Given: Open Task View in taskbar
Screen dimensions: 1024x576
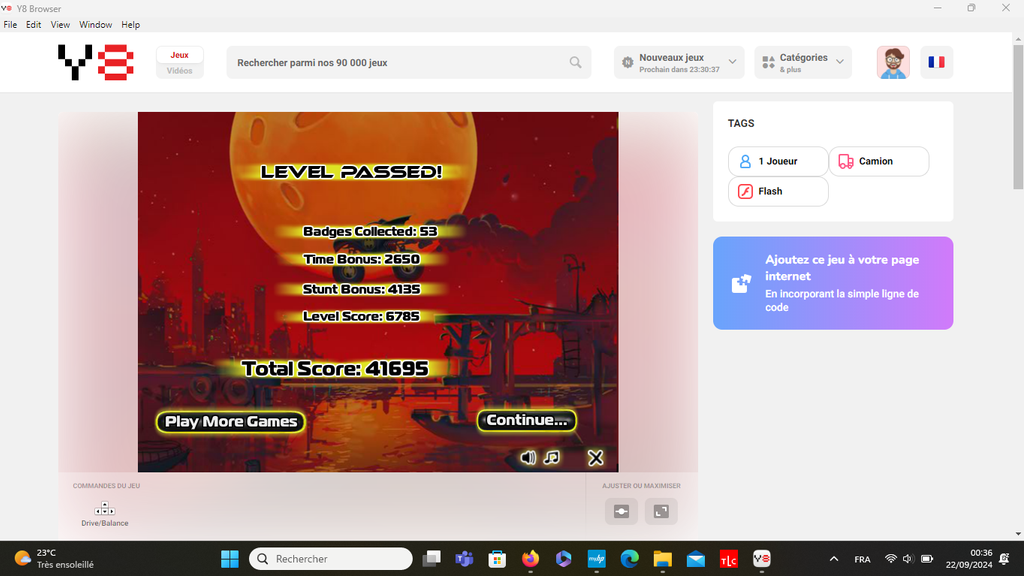Looking at the screenshot, I should point(432,559).
